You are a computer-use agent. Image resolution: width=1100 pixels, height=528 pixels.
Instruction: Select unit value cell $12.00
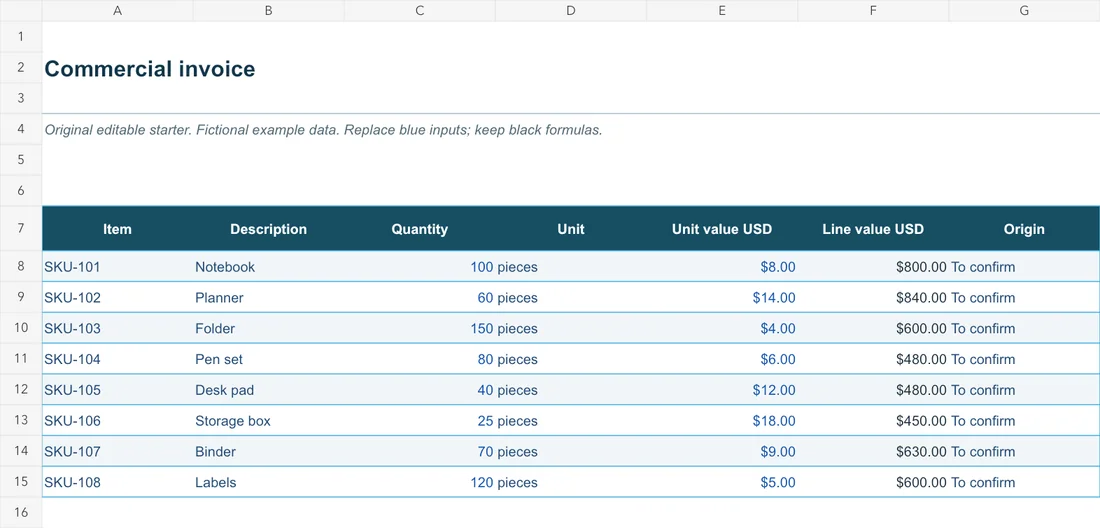[x=722, y=390]
